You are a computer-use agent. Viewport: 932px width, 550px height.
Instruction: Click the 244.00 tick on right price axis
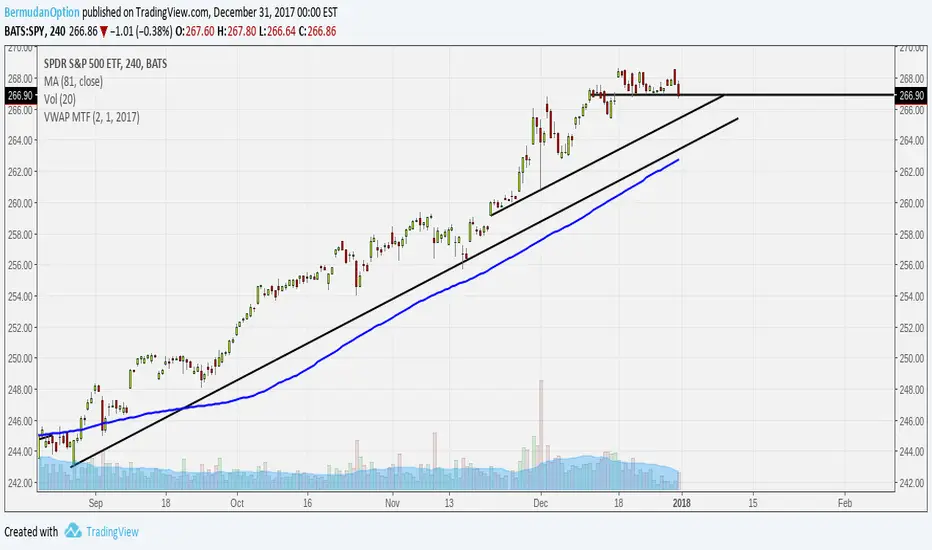point(912,452)
